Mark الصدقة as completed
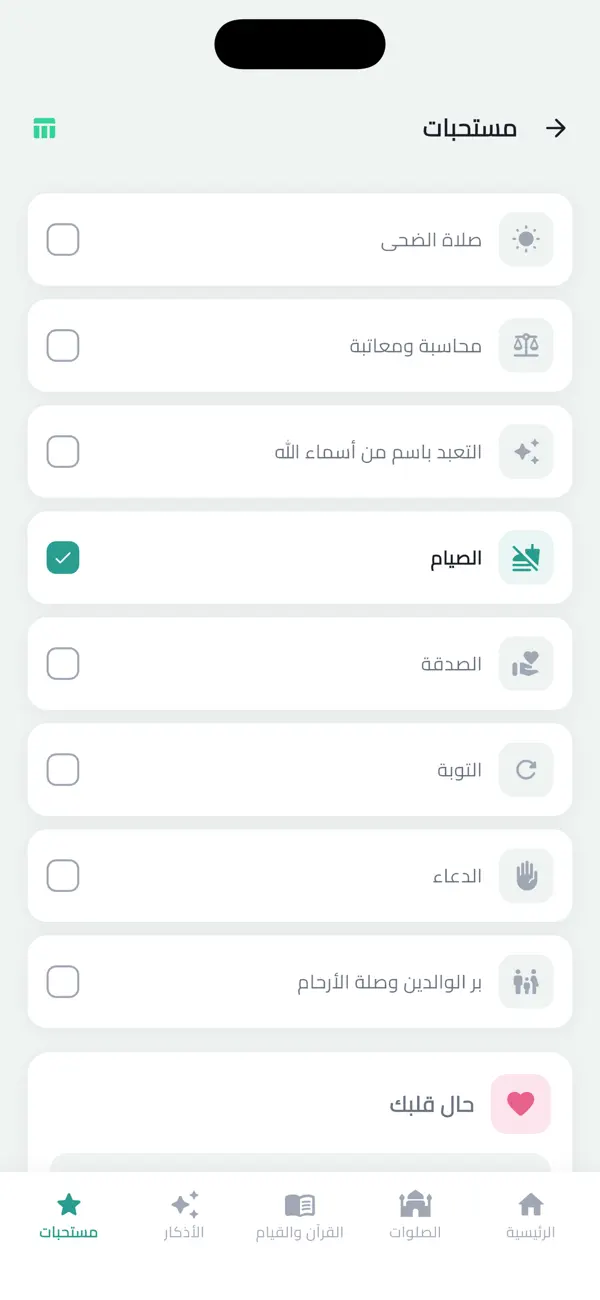The image size is (600, 1300). [62, 664]
